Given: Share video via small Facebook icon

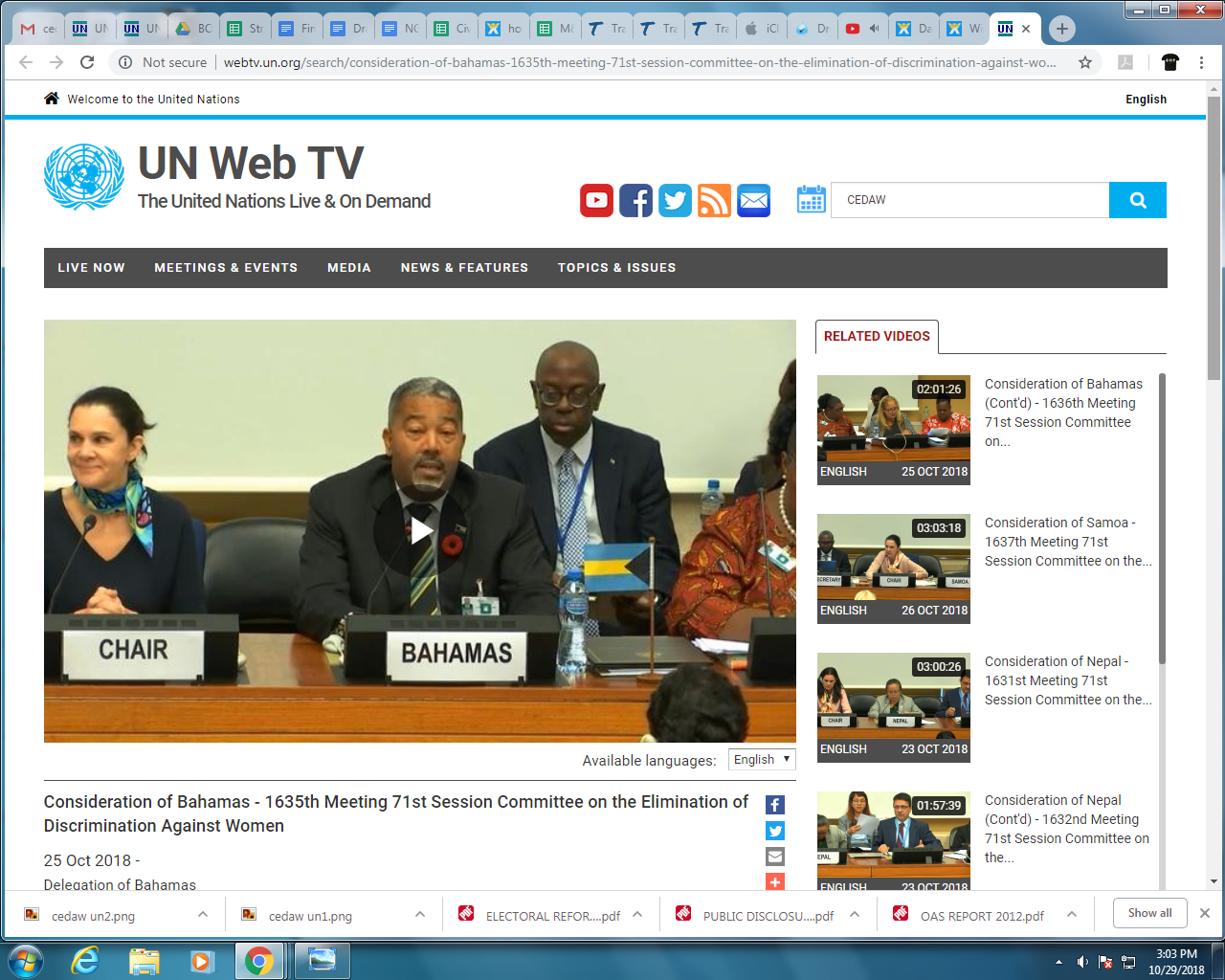Looking at the screenshot, I should click(x=775, y=805).
